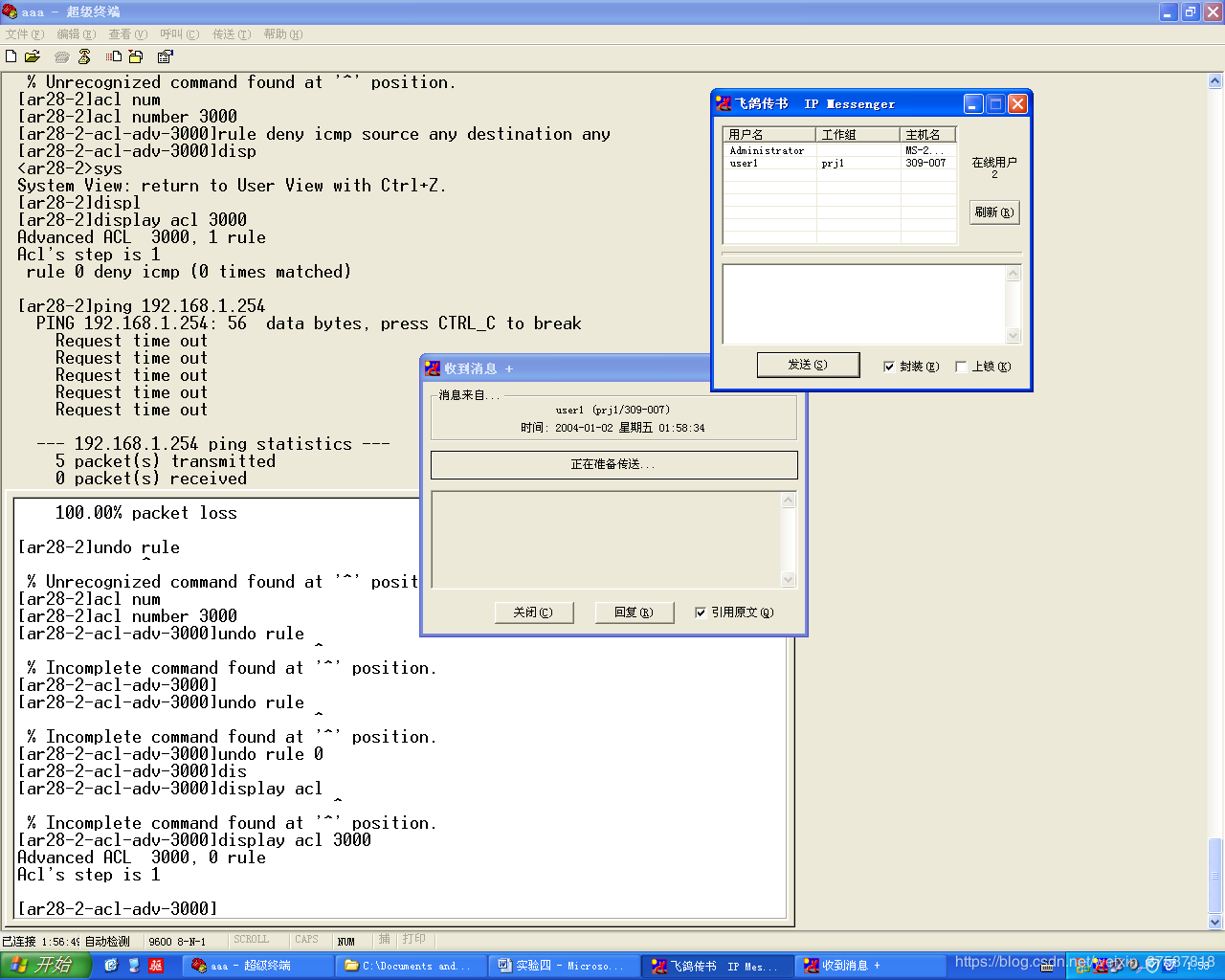Click the IP Messenger title bar icon
Screen dimensions: 1225x980
pyautogui.click(x=724, y=103)
